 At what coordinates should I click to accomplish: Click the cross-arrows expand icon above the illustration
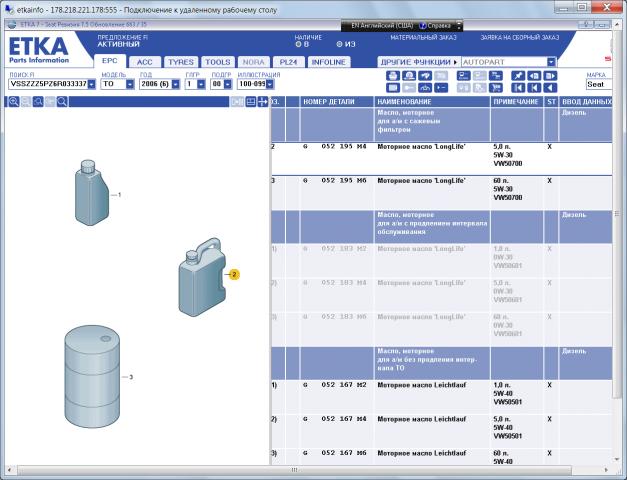(263, 102)
